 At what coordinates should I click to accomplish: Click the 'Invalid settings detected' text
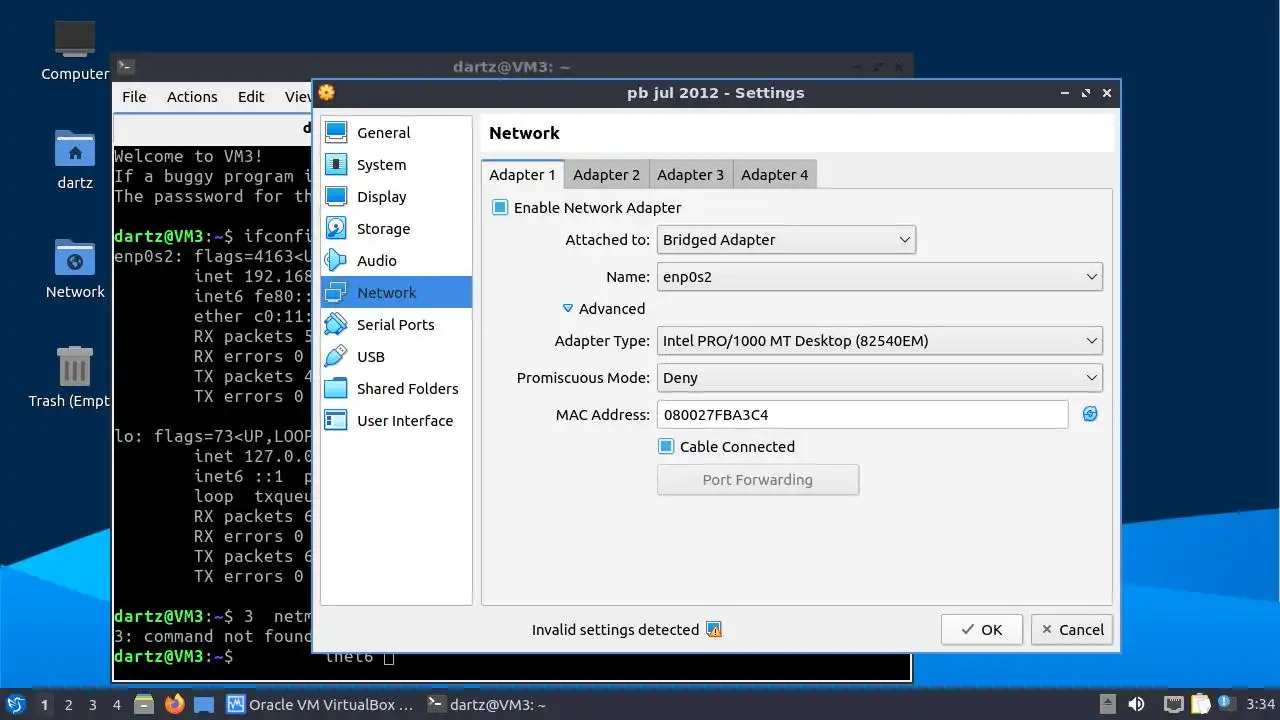[x=615, y=630]
